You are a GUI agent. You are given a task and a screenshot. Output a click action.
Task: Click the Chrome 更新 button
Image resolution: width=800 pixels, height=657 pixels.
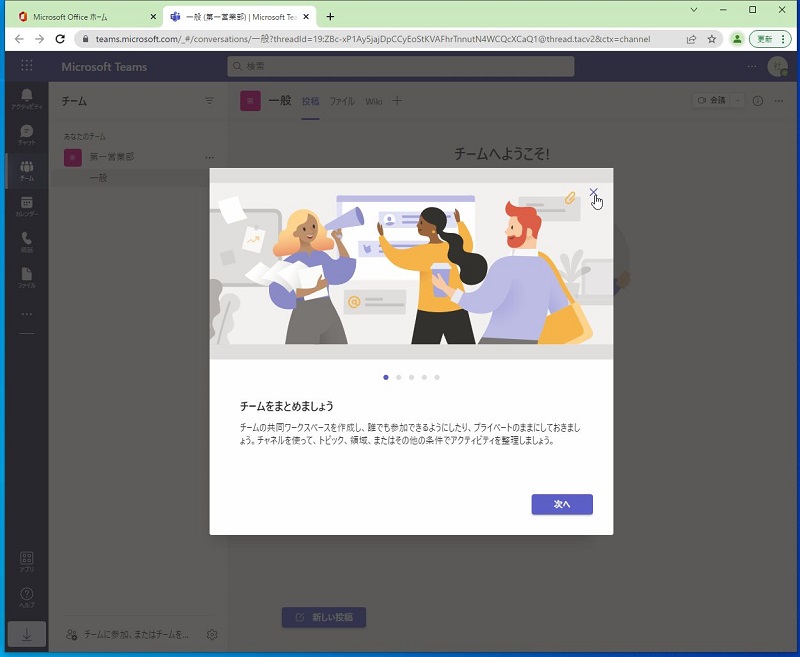[x=770, y=39]
